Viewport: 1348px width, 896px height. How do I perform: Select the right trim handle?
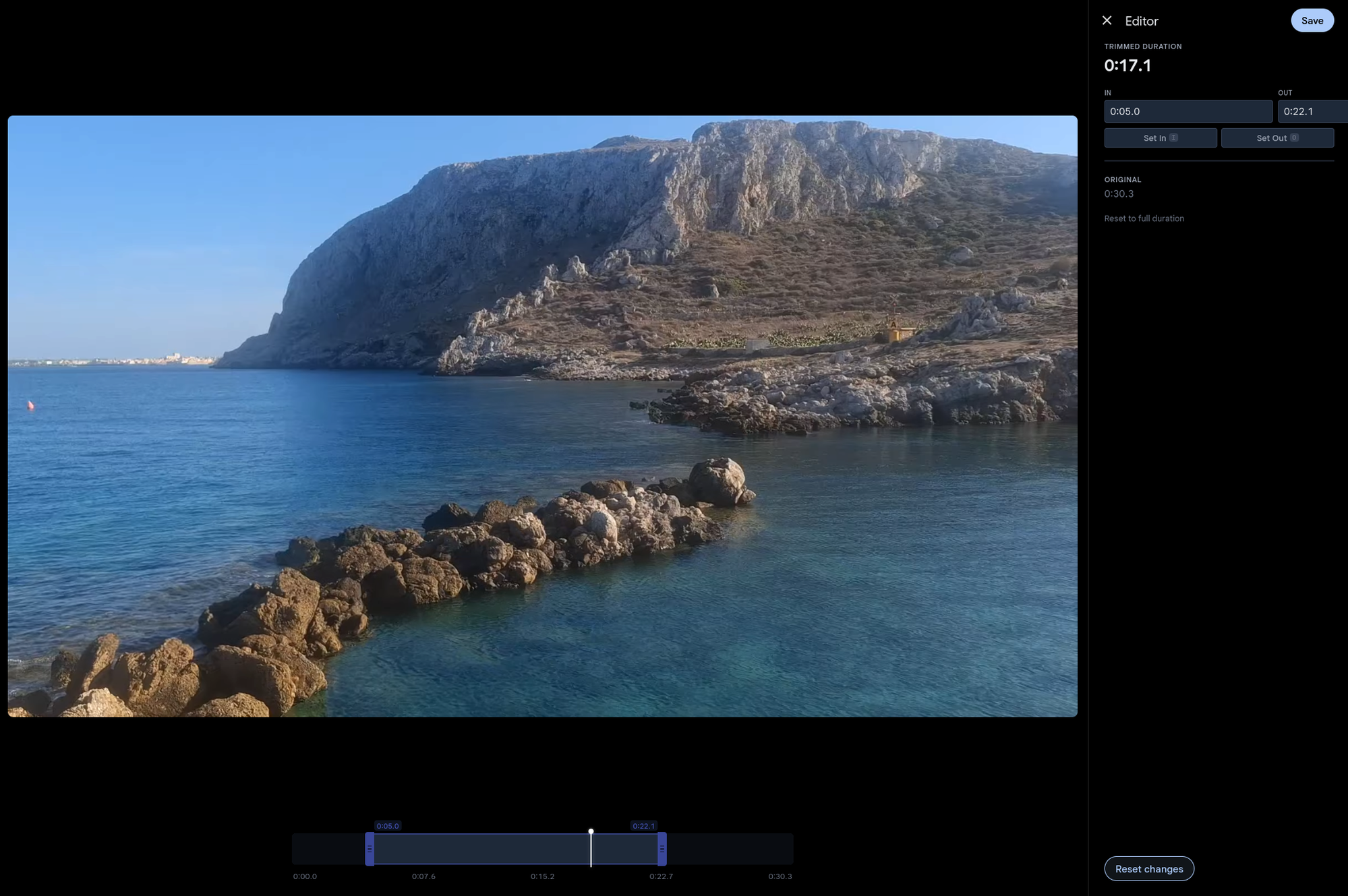pos(663,849)
